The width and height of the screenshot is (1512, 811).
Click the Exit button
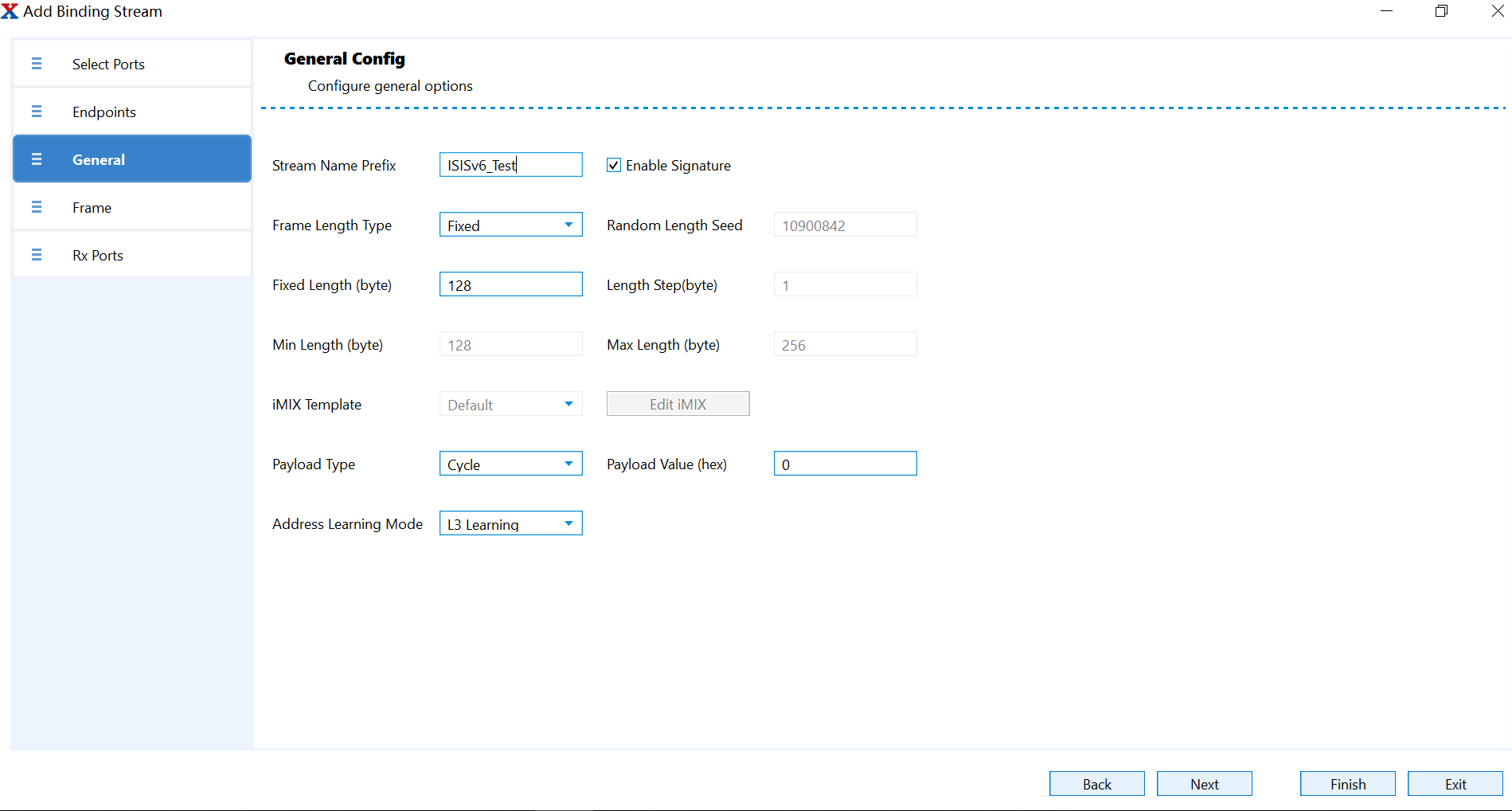pyautogui.click(x=1455, y=784)
